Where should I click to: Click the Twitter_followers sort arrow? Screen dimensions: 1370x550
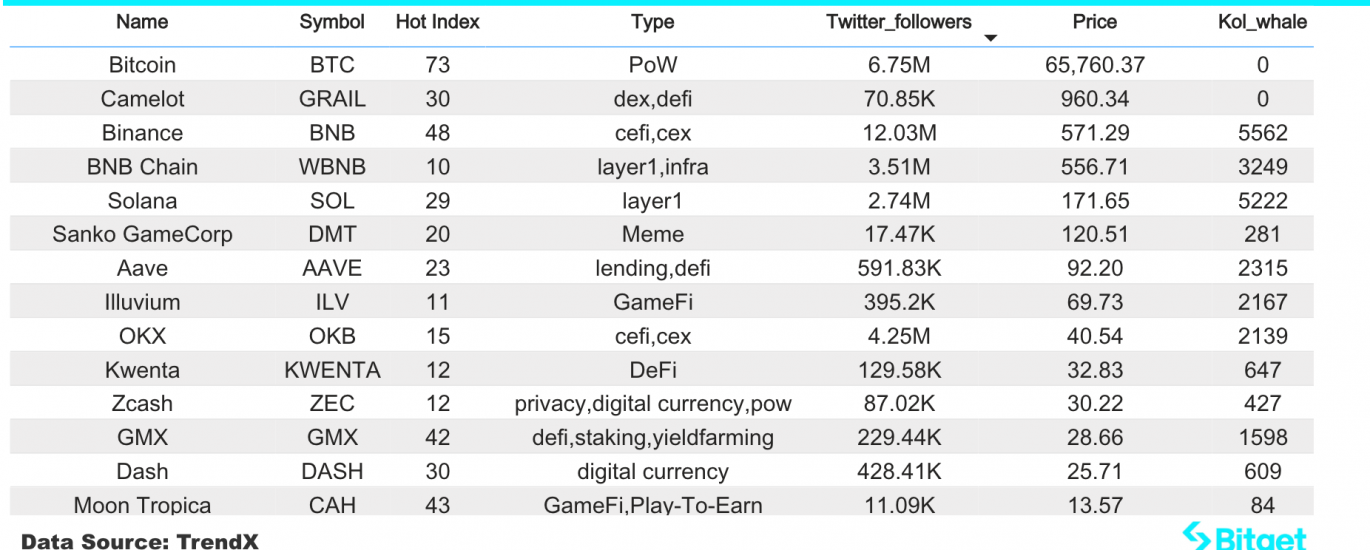tap(991, 39)
